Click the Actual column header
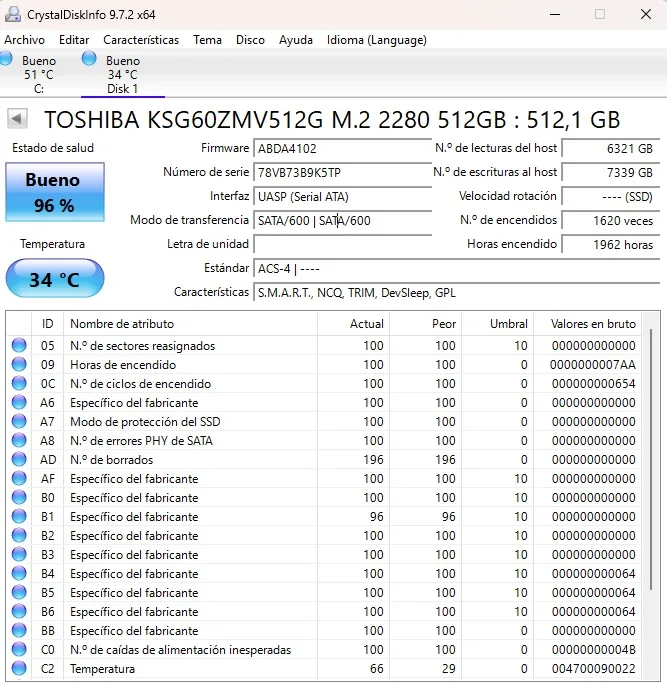Screen dimensions: 667x683 coord(353,324)
